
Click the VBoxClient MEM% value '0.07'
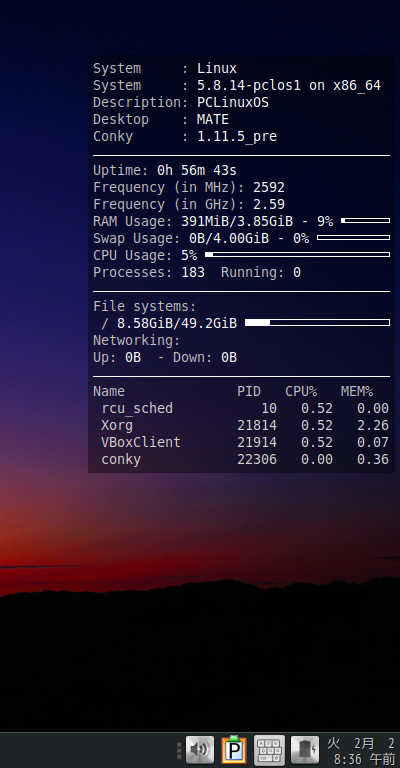point(373,442)
